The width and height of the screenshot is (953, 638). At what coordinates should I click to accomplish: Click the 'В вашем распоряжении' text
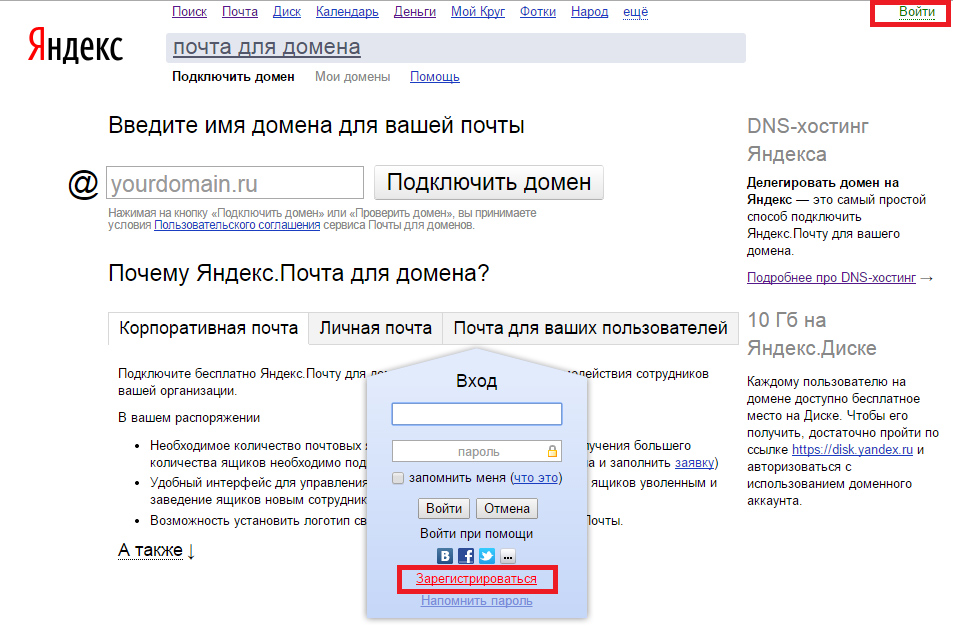[x=189, y=417]
